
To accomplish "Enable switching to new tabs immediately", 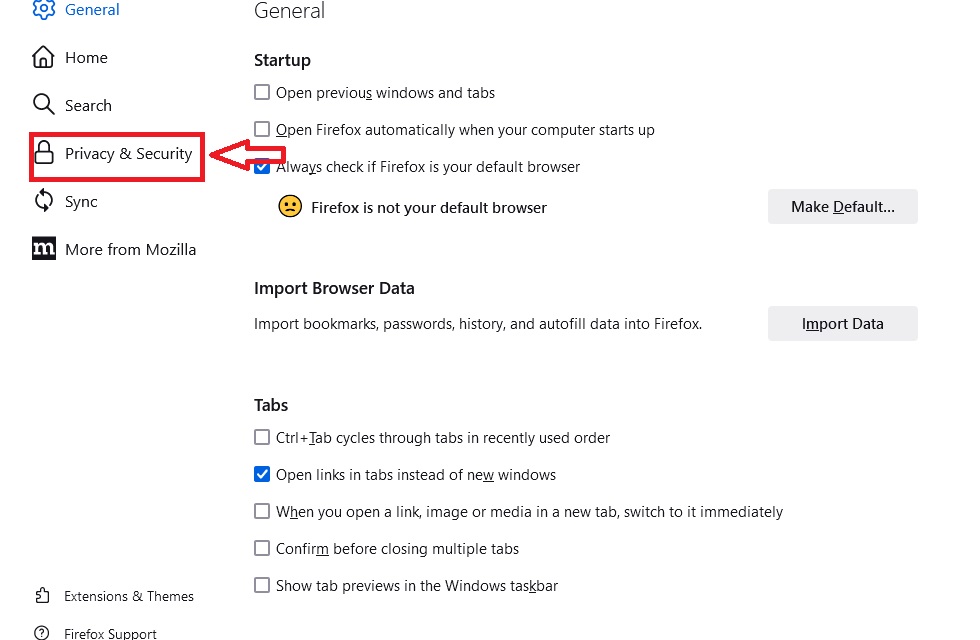I will [x=262, y=511].
